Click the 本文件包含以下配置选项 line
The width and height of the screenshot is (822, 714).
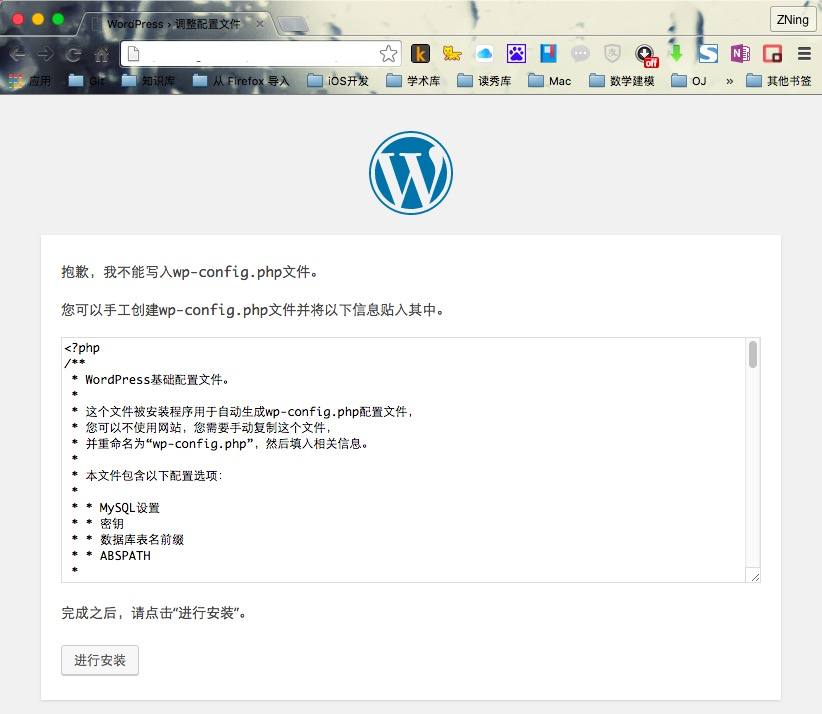pyautogui.click(x=154, y=476)
